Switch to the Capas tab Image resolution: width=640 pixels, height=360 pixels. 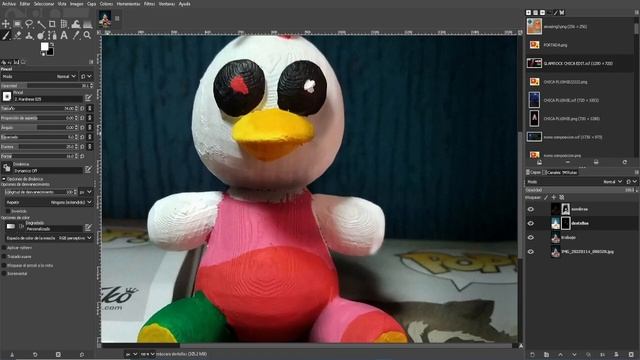tap(533, 173)
